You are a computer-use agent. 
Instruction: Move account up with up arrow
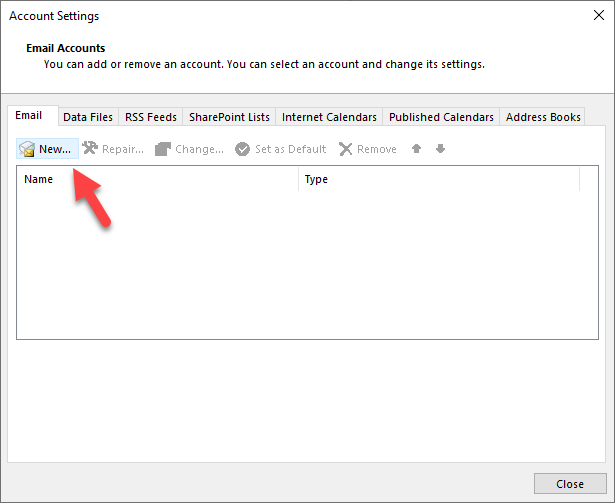(417, 148)
